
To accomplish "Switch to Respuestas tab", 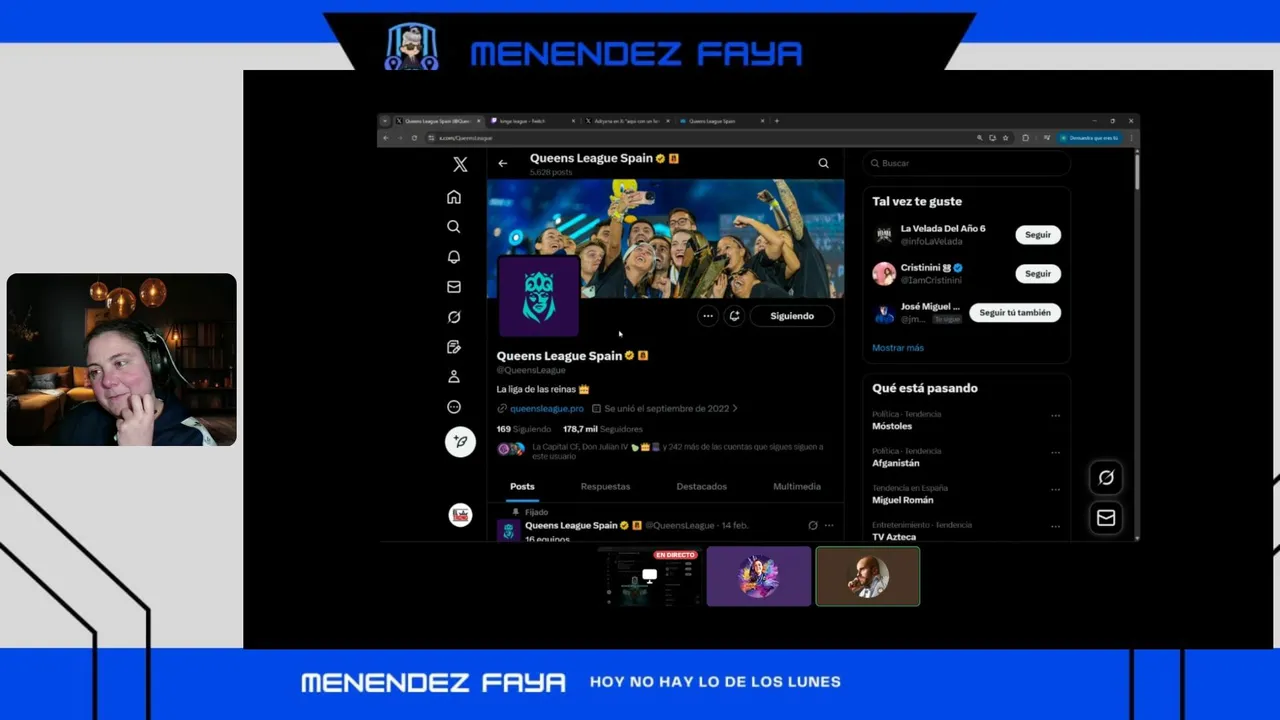I will (605, 487).
